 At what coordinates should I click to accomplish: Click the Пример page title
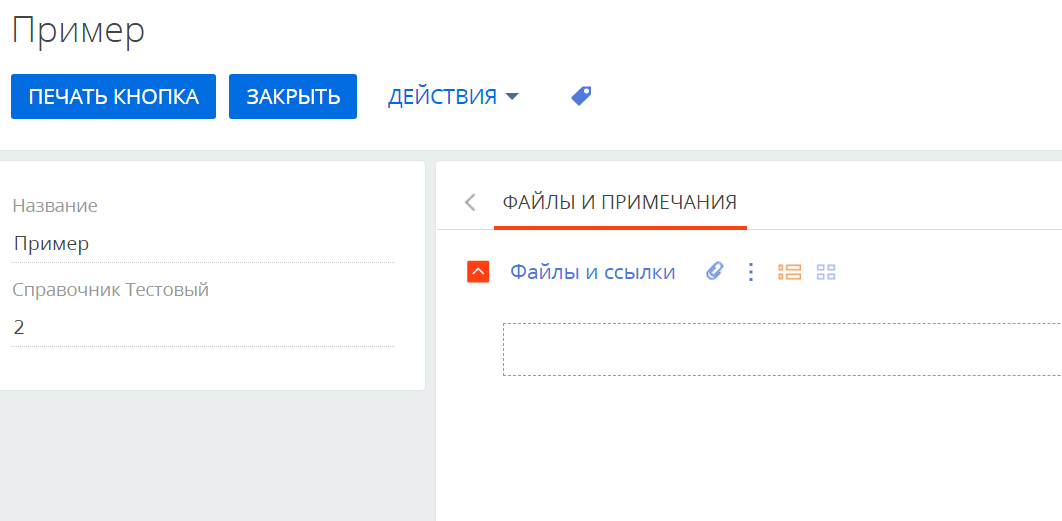coord(79,30)
